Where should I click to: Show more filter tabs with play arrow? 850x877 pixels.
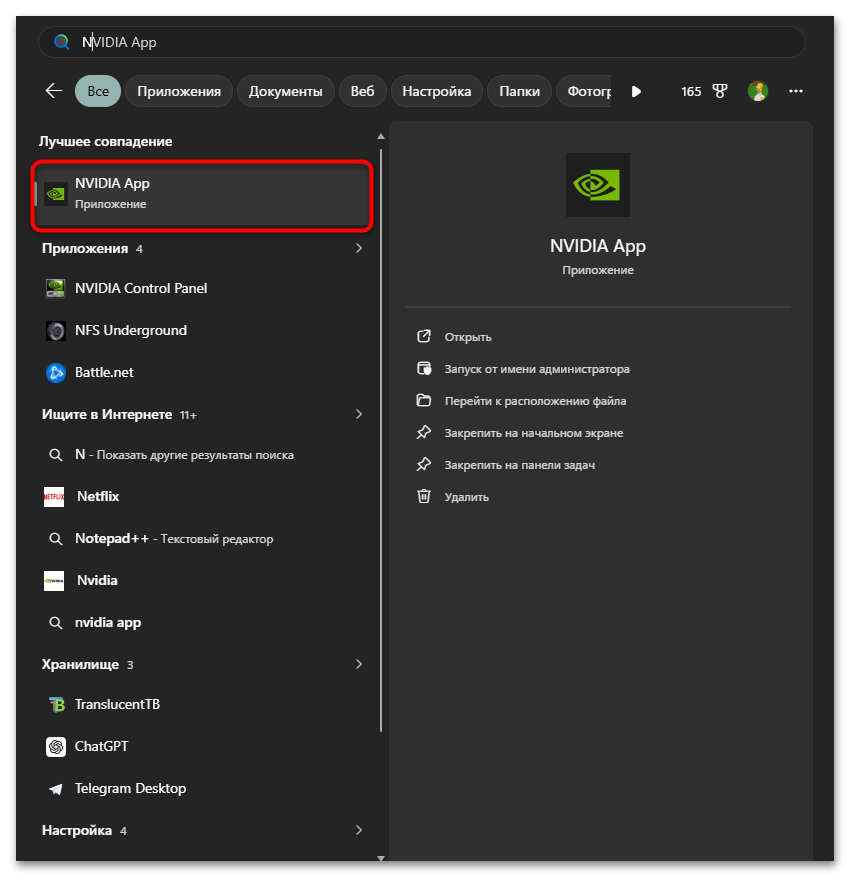(636, 91)
